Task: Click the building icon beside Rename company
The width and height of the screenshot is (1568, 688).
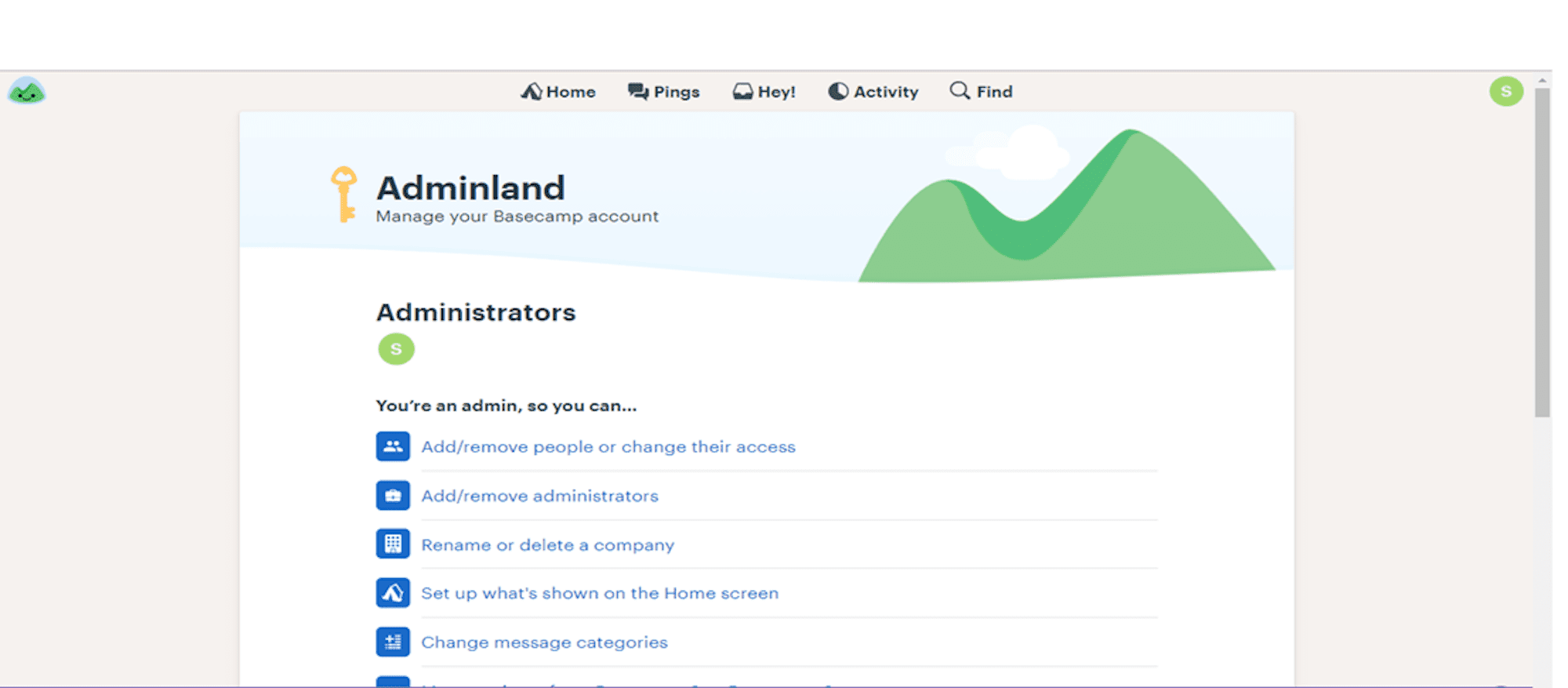Action: pos(393,544)
